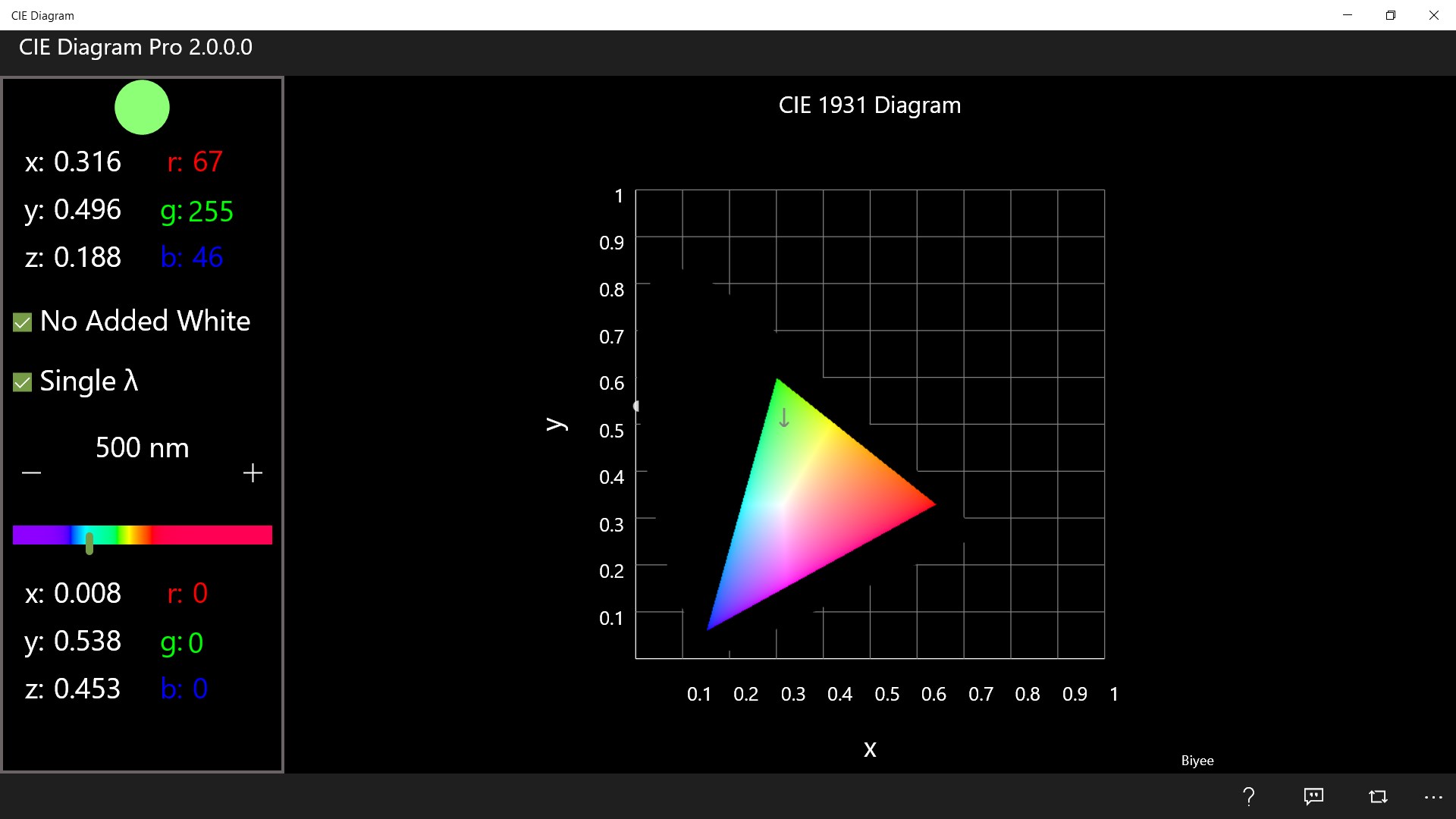Open the more options ellipsis menu

click(1433, 796)
